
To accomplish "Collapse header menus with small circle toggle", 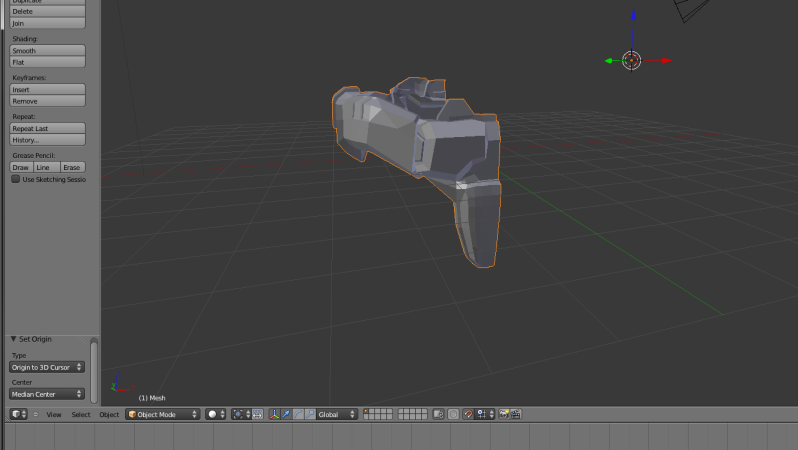I will tap(36, 414).
